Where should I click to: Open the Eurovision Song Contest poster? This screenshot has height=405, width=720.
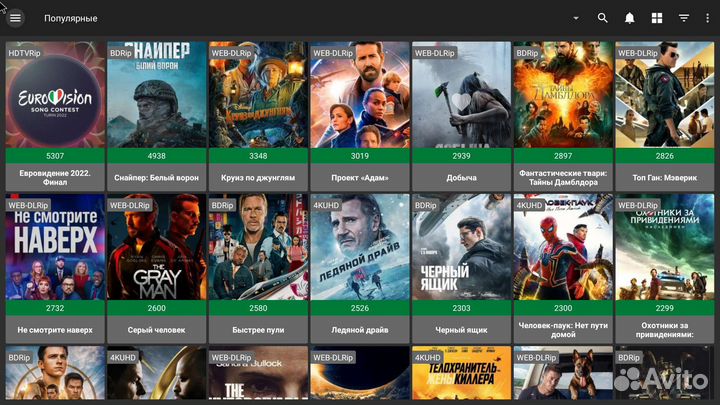click(x=55, y=95)
